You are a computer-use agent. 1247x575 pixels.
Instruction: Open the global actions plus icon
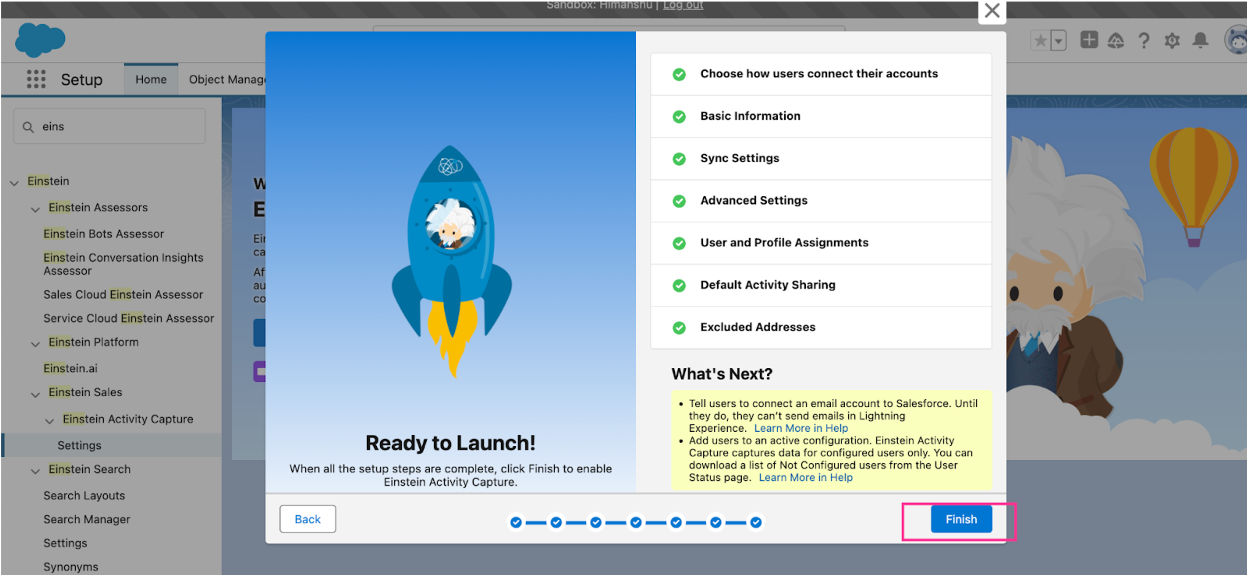[x=1089, y=40]
